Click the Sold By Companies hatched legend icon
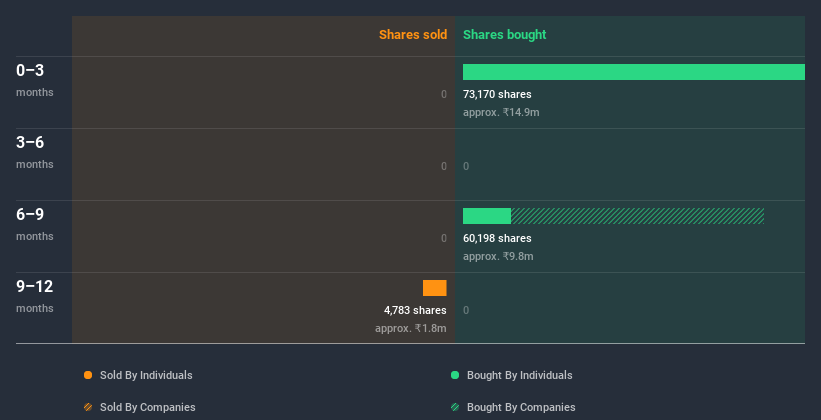The image size is (821, 420). click(88, 407)
